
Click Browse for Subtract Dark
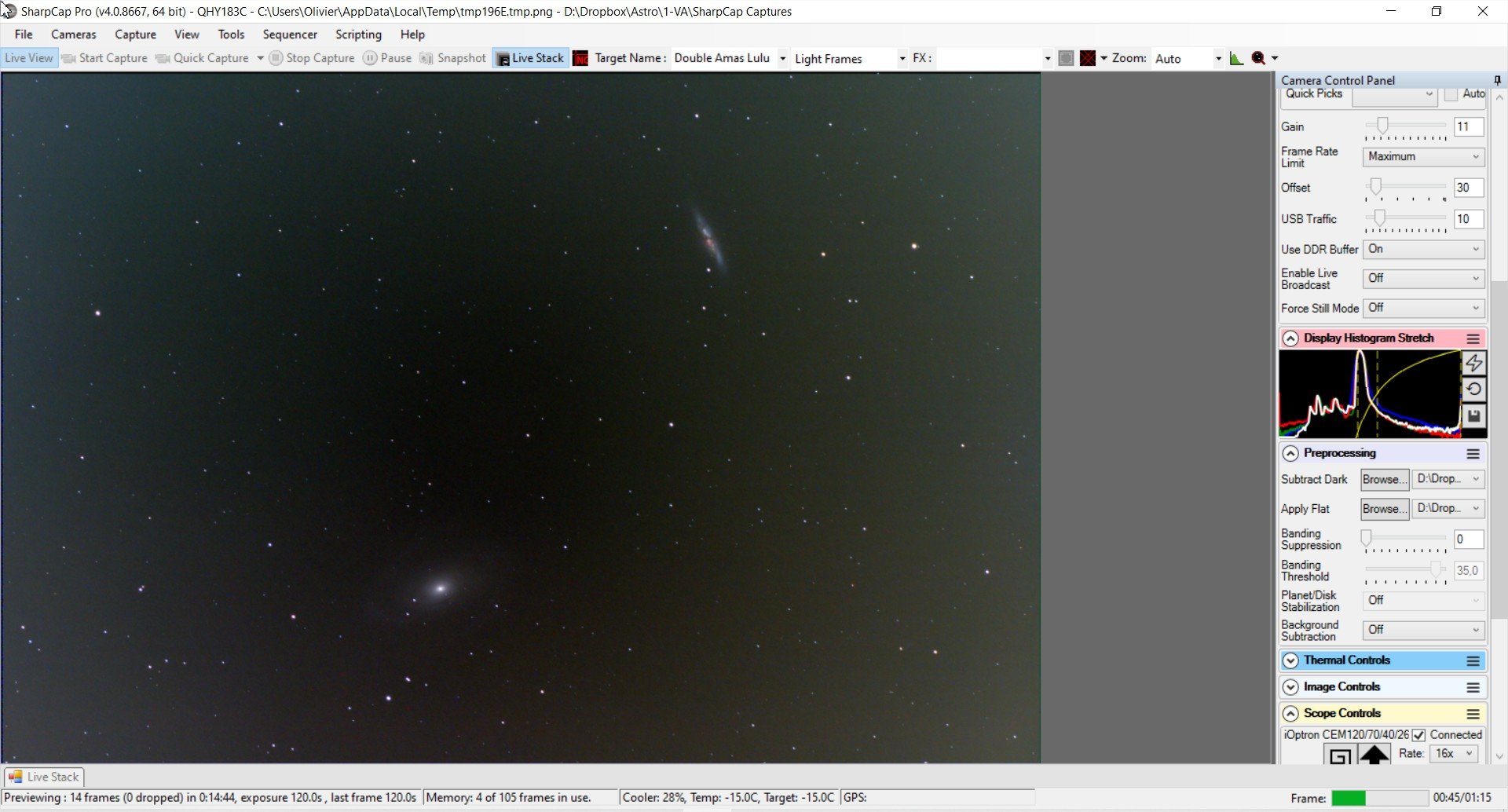[x=1385, y=479]
